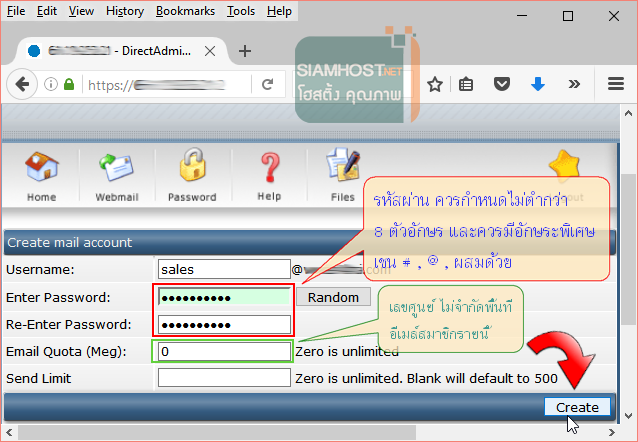Open the Bookmarks menu
Viewport: 638px width, 442px height.
[185, 11]
